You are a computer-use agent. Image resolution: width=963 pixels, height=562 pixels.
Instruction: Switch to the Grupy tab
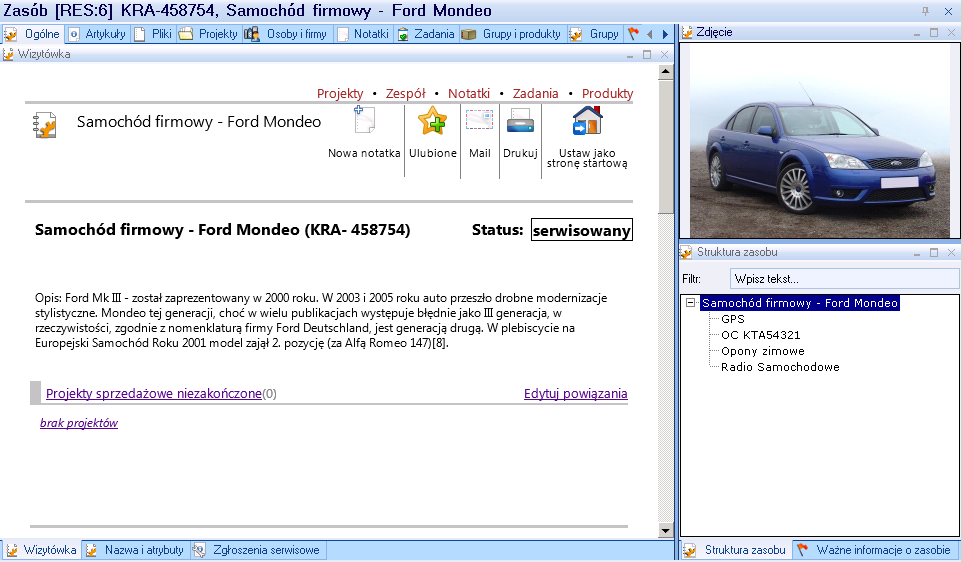(595, 34)
